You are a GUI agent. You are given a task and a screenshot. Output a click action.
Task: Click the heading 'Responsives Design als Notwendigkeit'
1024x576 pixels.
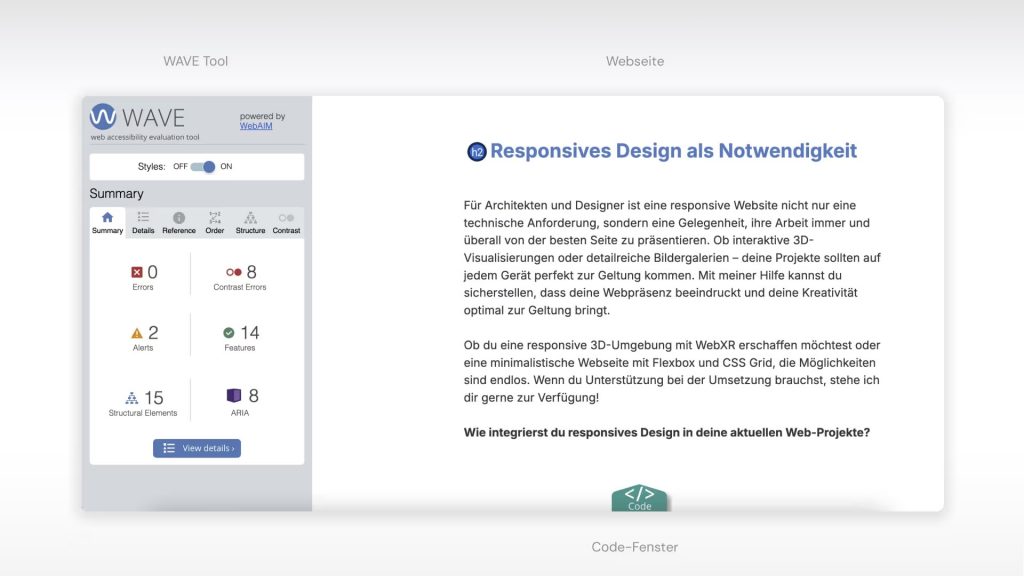673,151
